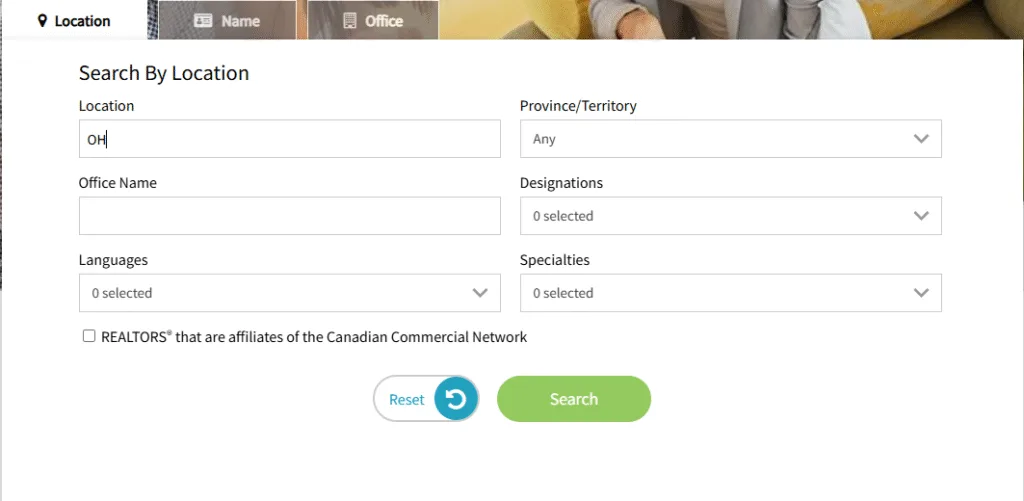
Task: Click the map pin icon on Location tab
Action: 42,20
